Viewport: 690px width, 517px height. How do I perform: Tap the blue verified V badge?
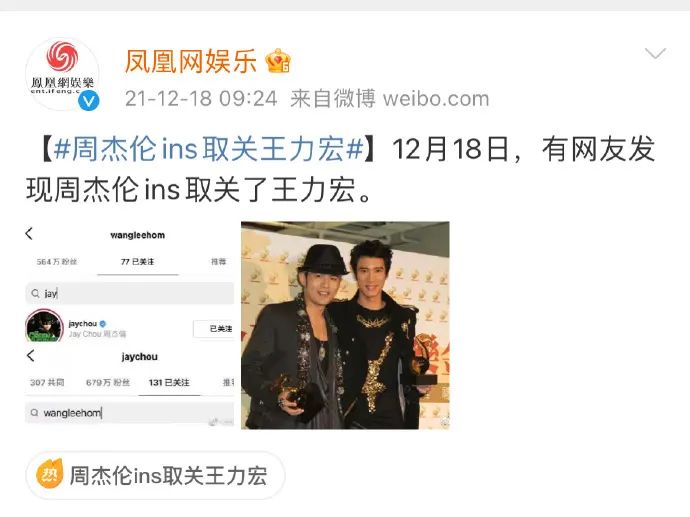point(88,101)
